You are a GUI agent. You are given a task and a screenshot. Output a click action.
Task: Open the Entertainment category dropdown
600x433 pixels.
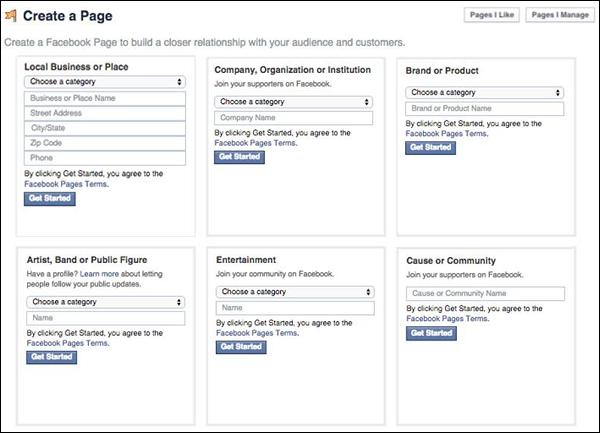(294, 292)
